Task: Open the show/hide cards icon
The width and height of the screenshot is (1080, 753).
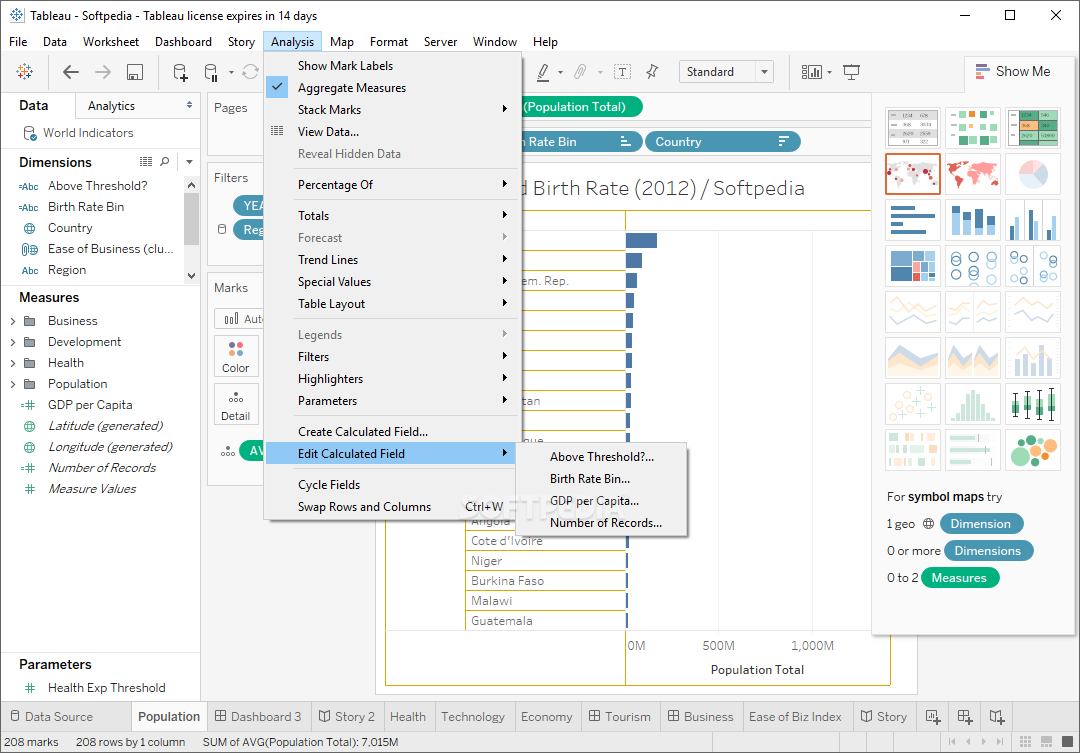Action: pos(811,72)
